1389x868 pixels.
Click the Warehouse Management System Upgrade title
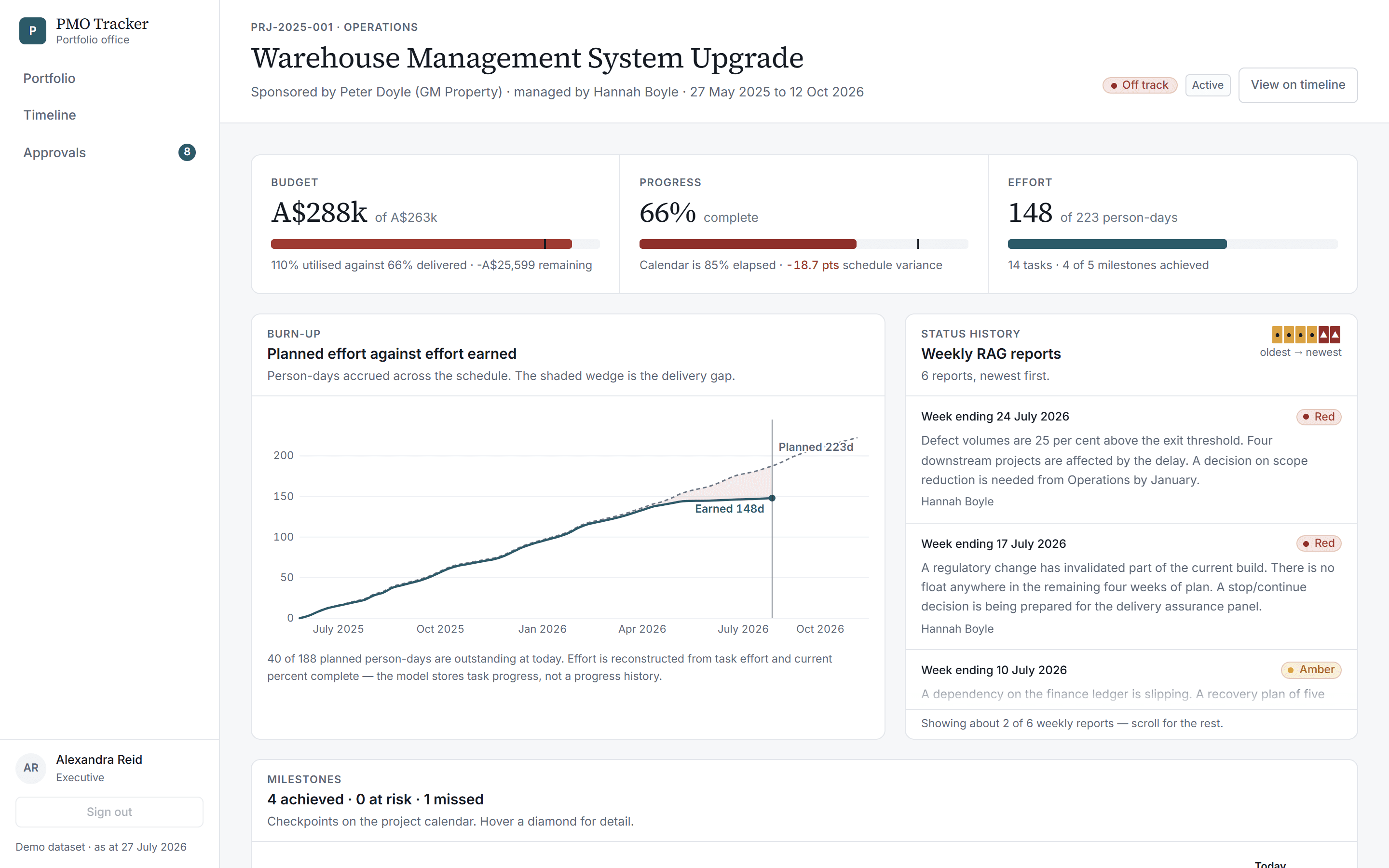tap(527, 57)
